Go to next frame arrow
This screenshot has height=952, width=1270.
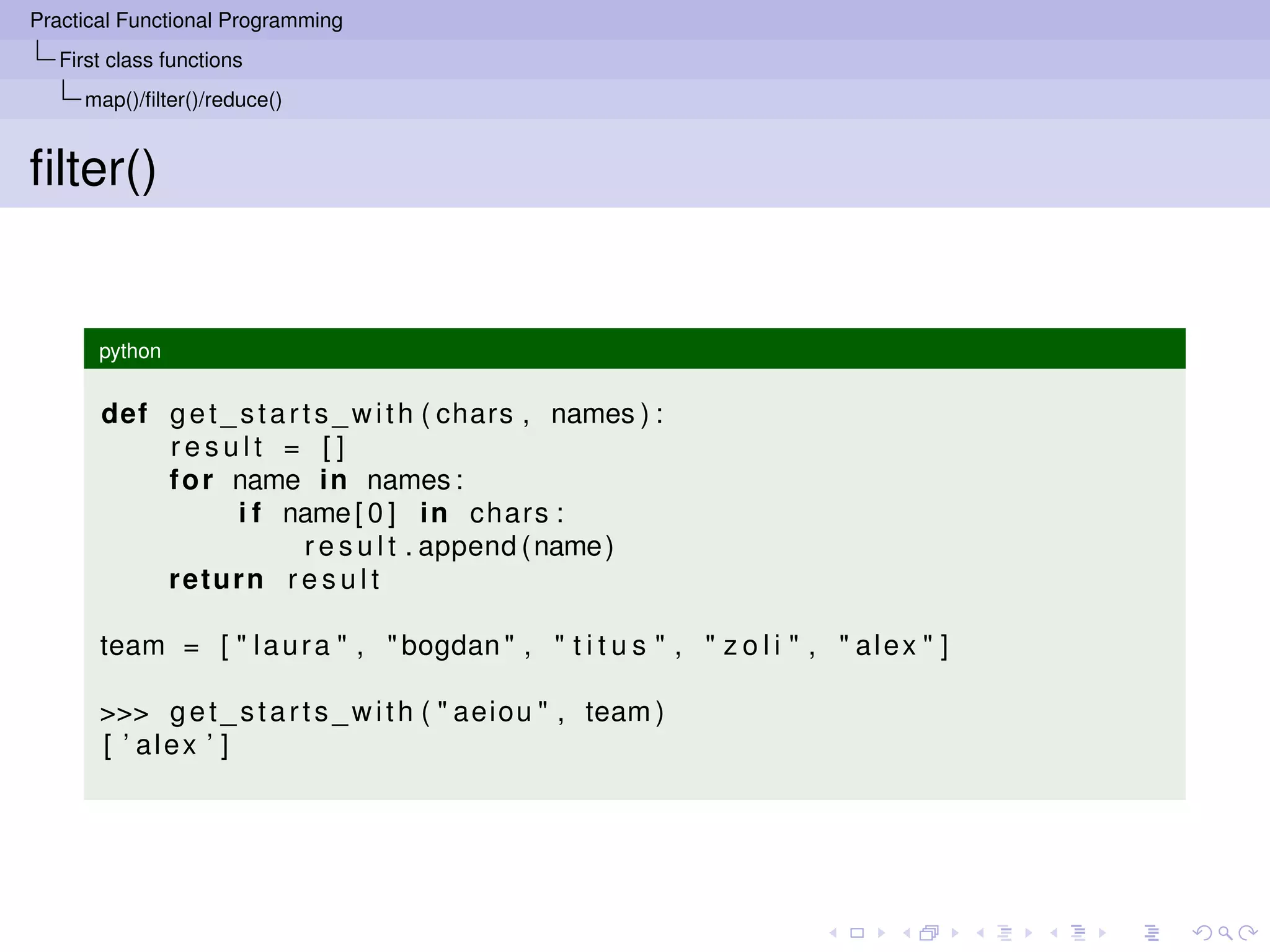[955, 933]
